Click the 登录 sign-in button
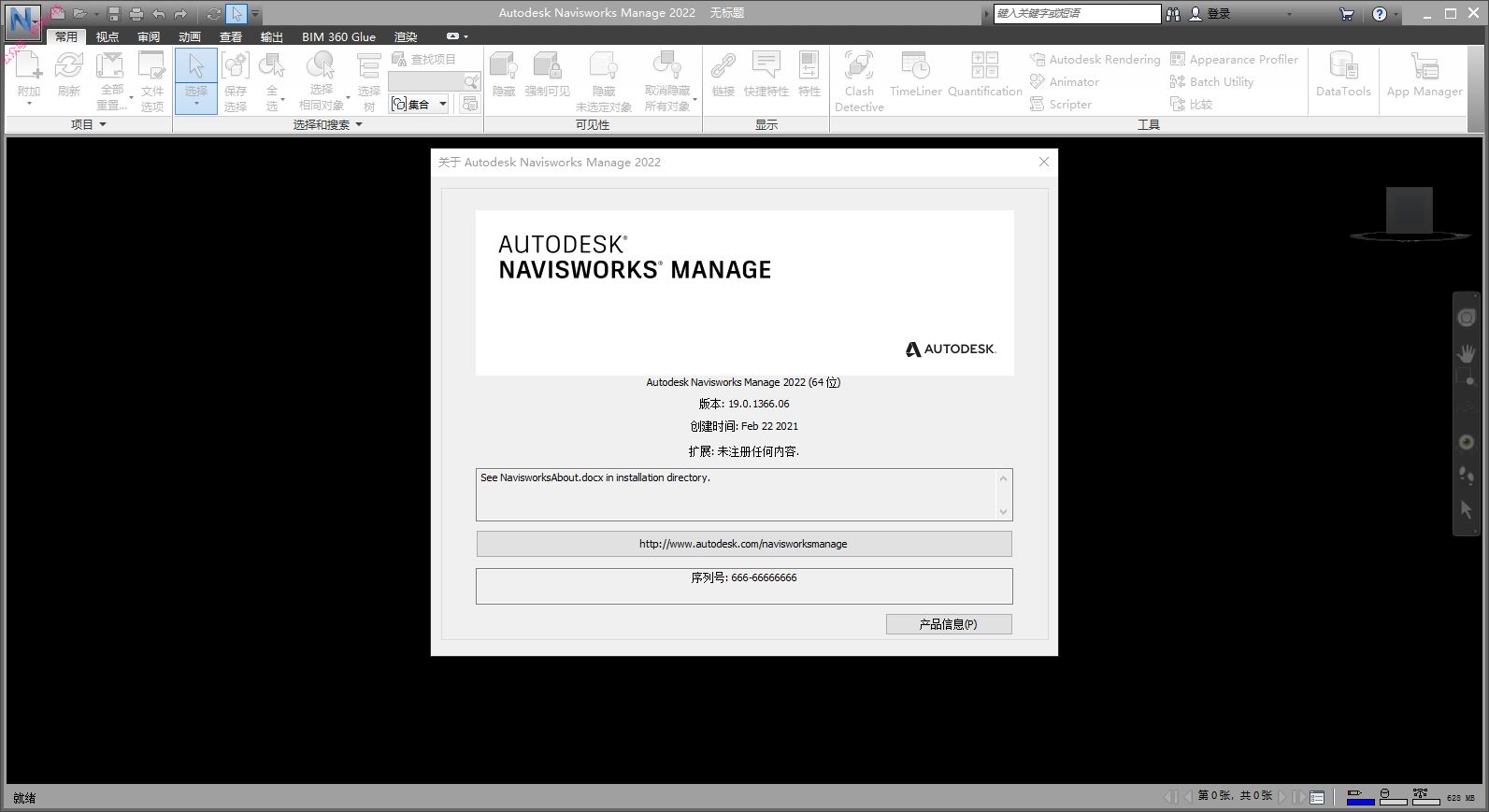The image size is (1489, 812). pyautogui.click(x=1210, y=14)
